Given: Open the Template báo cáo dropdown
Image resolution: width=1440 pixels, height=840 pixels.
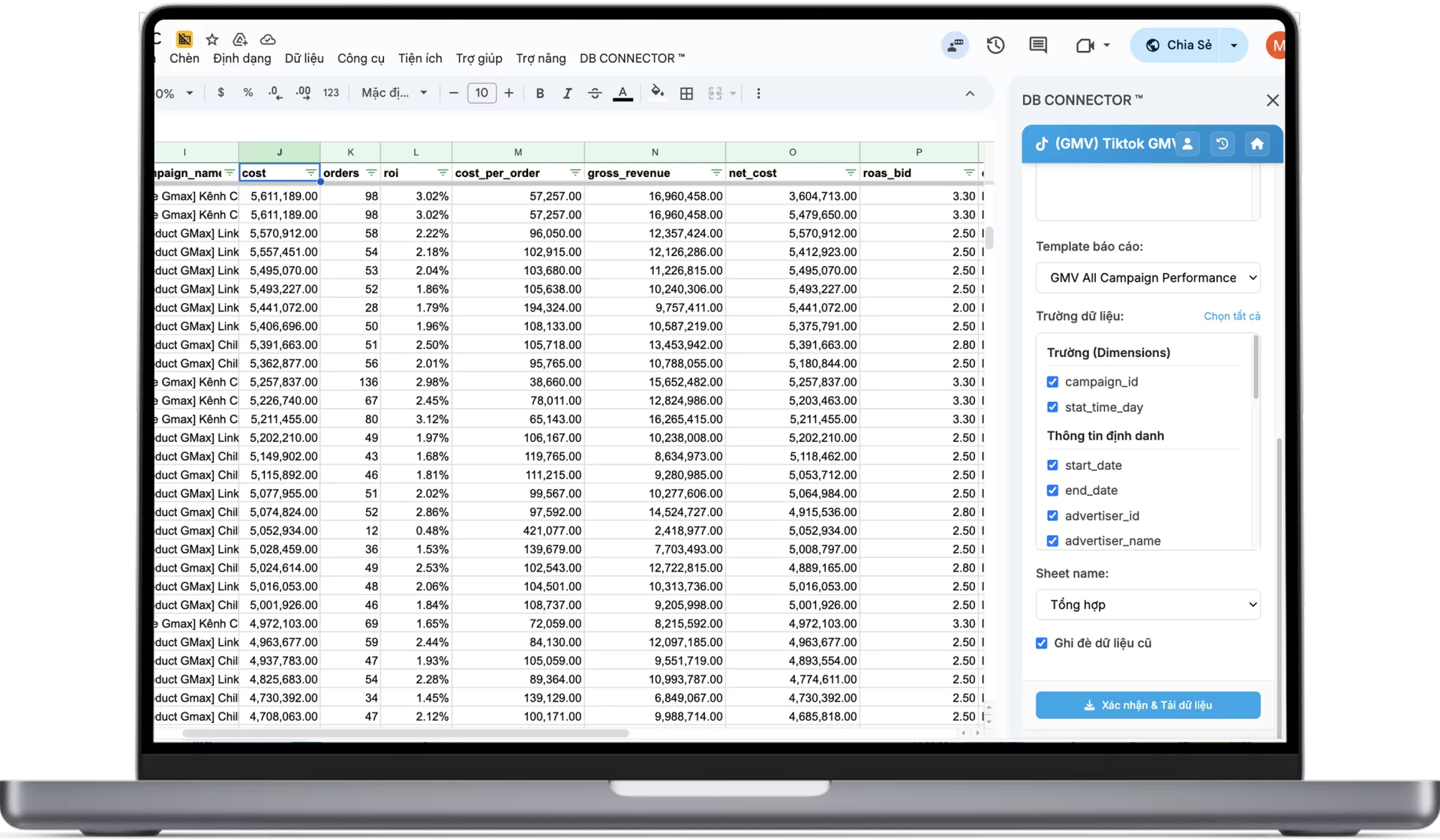Looking at the screenshot, I should [1147, 278].
